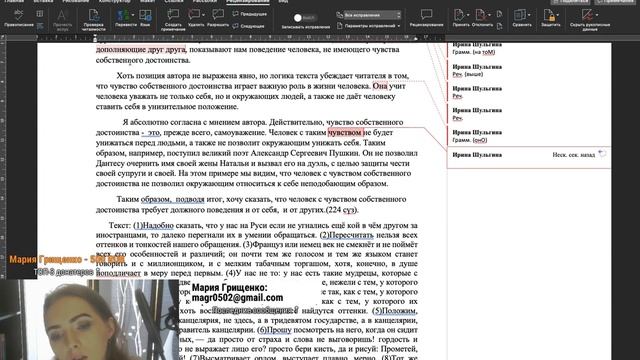The height and width of the screenshot is (360, 640).
Task: Expand the Принять dropdown arrow
Action: (x=468, y=16)
